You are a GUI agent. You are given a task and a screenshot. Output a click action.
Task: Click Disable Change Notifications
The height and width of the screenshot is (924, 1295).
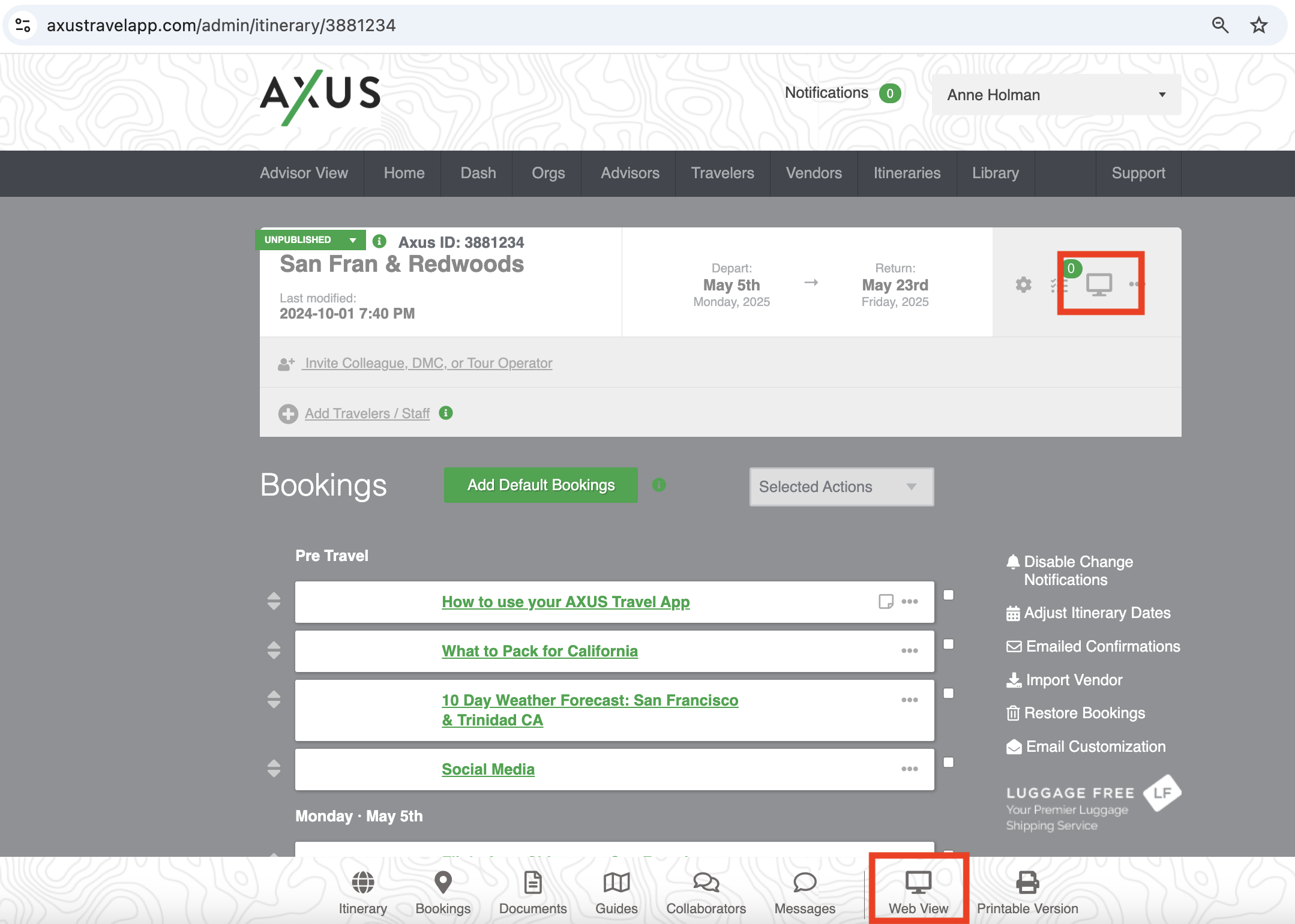tap(1070, 571)
